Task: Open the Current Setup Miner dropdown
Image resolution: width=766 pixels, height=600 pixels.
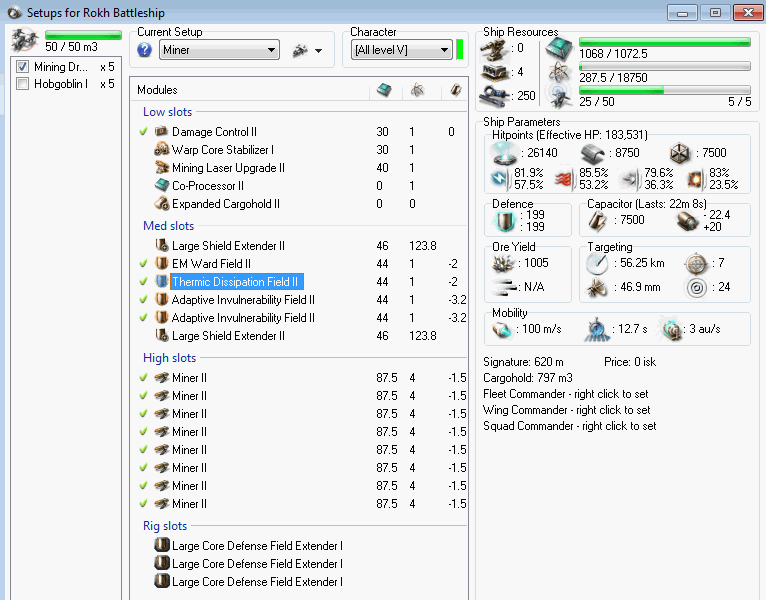Action: click(x=219, y=50)
